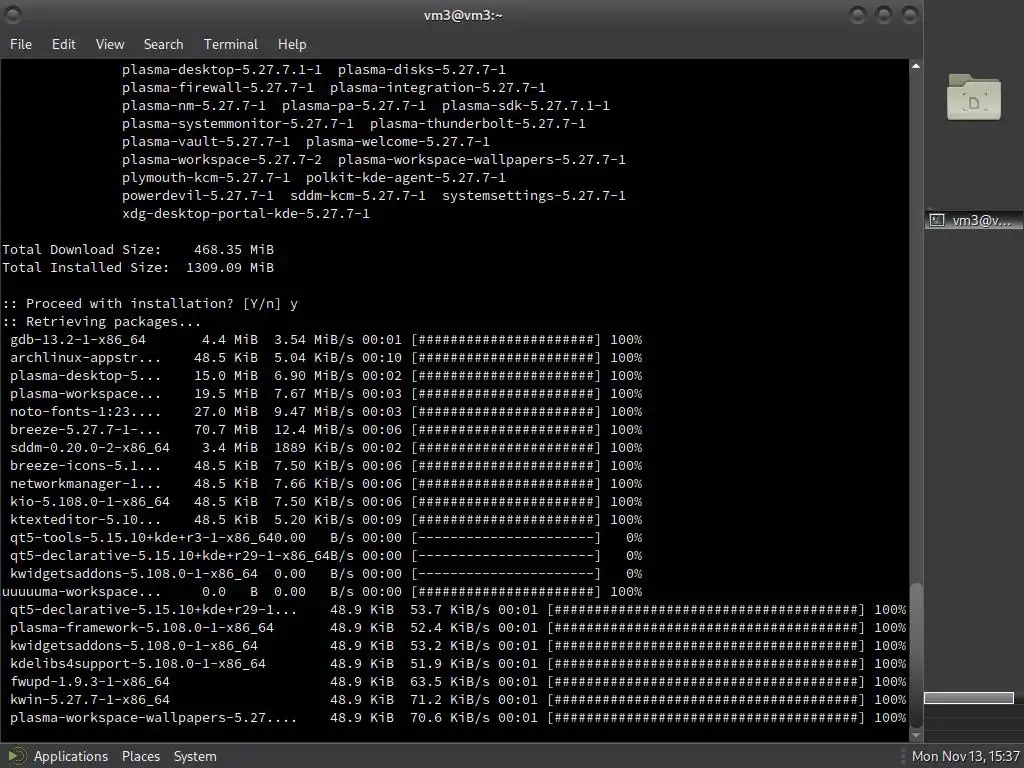Click the Applications menu logo icon
Screen dimensions: 1024x768
[16, 756]
